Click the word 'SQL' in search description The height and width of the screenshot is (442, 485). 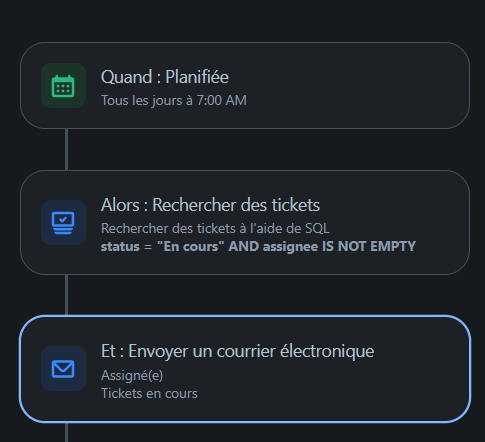(317, 228)
